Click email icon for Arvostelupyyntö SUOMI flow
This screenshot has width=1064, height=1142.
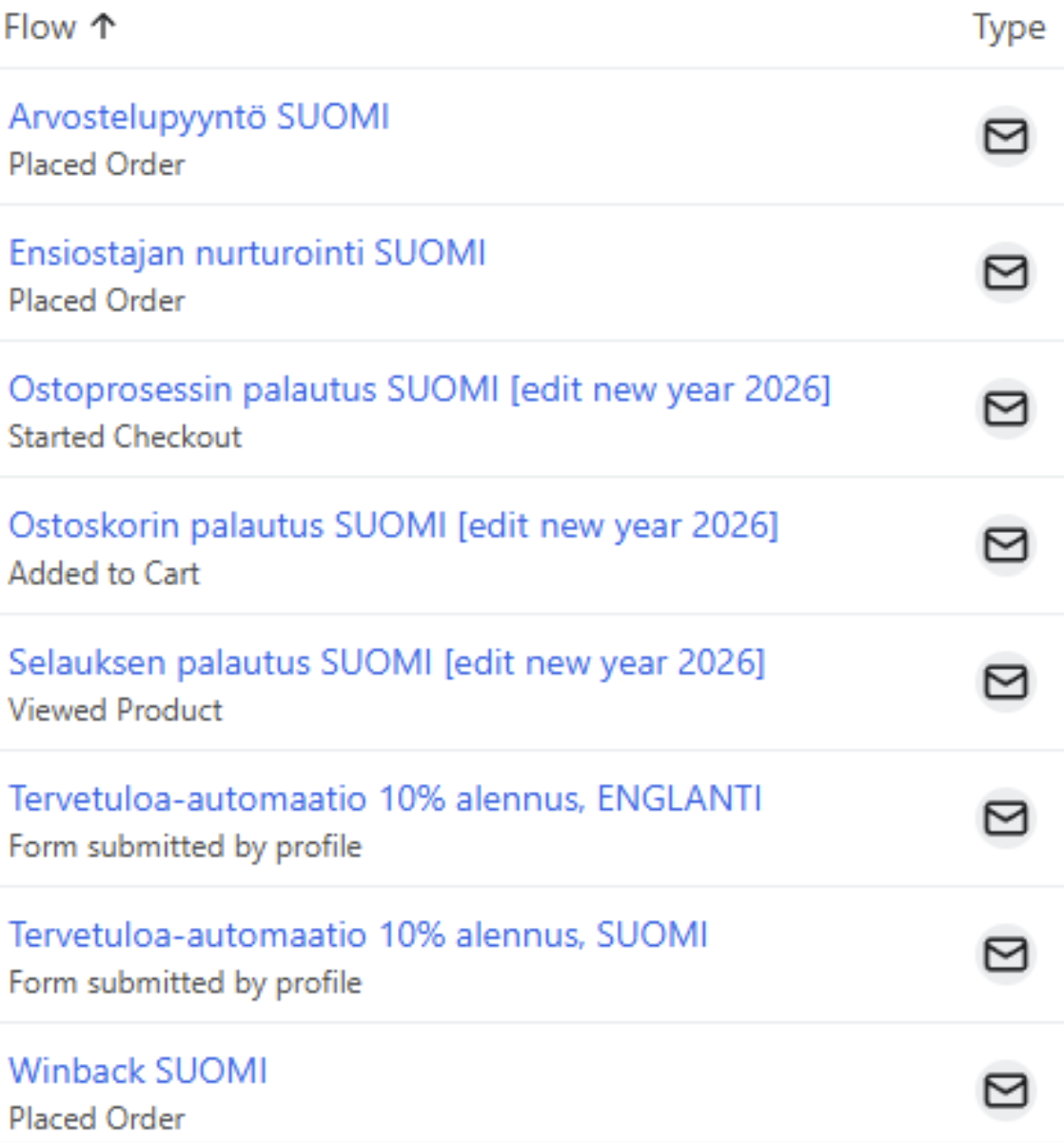(x=1005, y=137)
